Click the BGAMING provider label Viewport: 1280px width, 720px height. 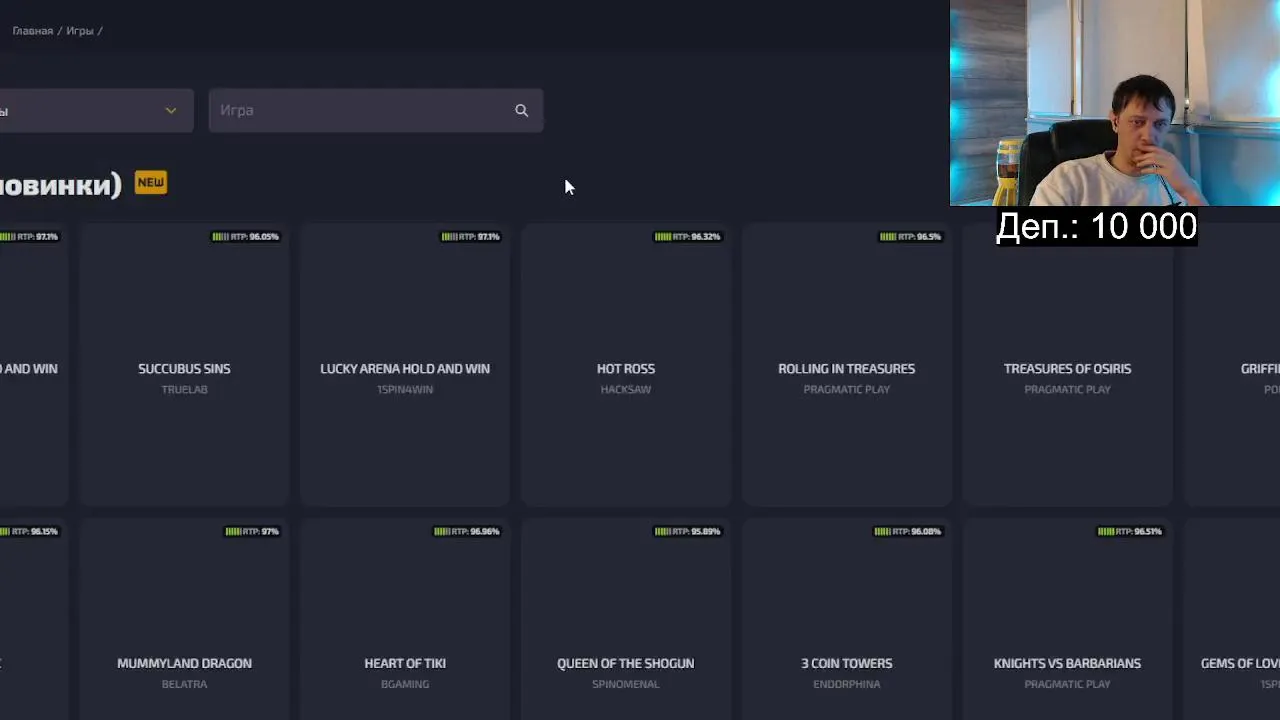click(405, 685)
